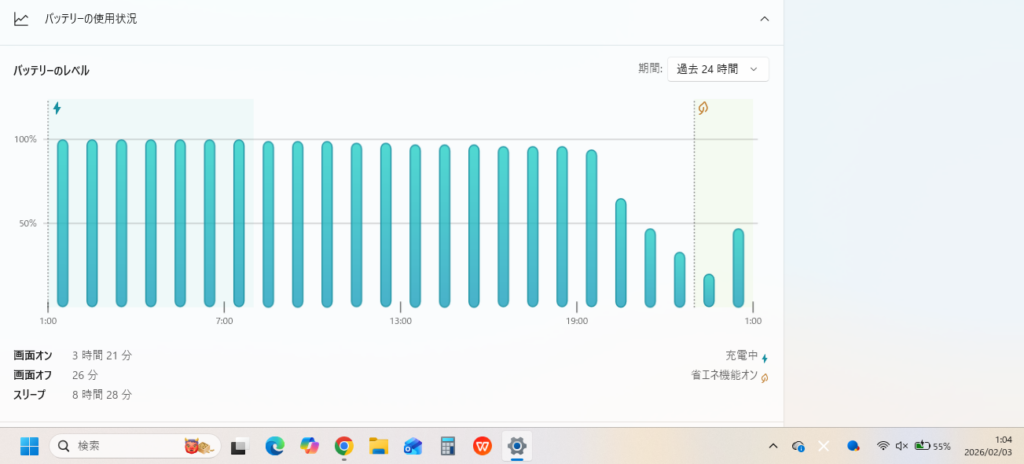Open Calculator app from taskbar
1024x464 pixels.
click(448, 446)
